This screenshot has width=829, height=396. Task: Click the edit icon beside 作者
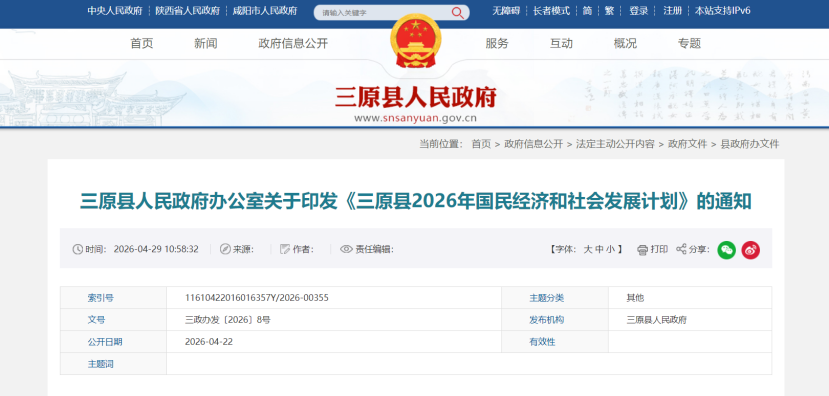pos(285,249)
